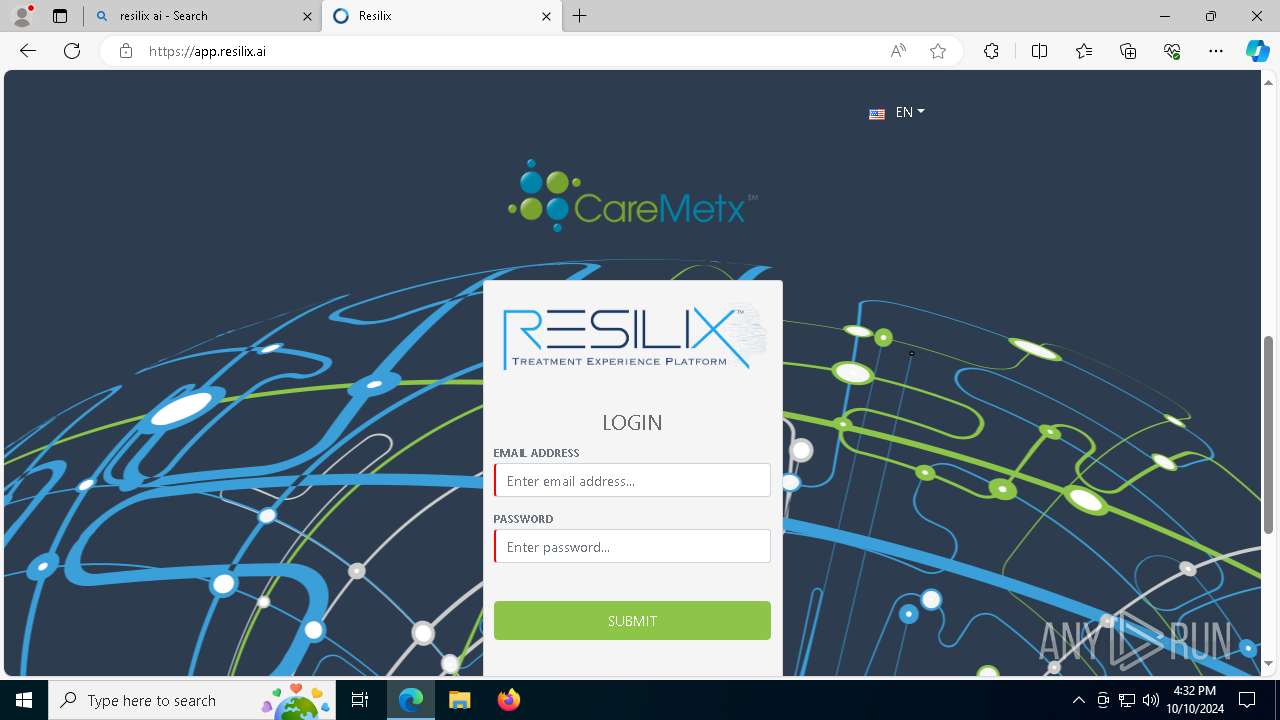Show hidden system tray icons
This screenshot has width=1280, height=720.
(x=1078, y=700)
